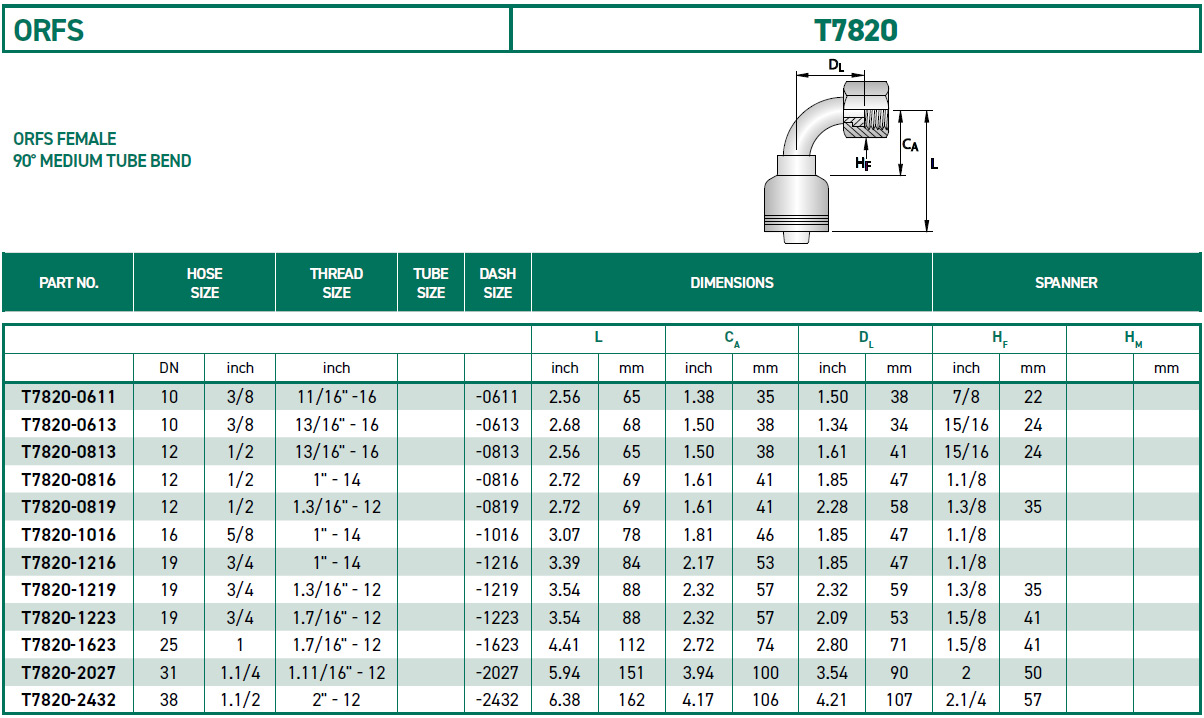Select part number T7820-2027
This screenshot has height=718, width=1204.
[69, 673]
